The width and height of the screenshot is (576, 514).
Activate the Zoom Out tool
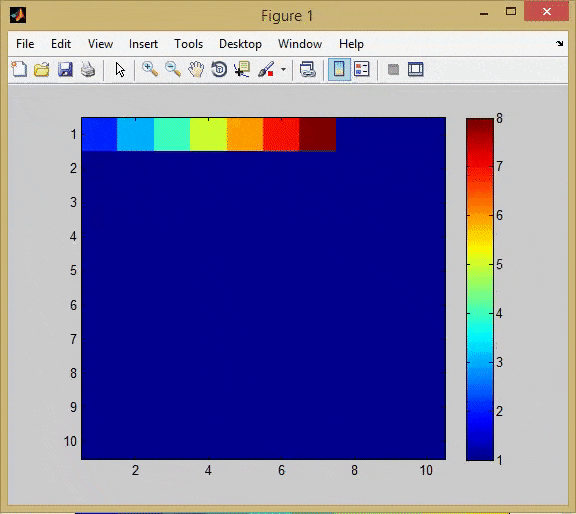(x=173, y=69)
